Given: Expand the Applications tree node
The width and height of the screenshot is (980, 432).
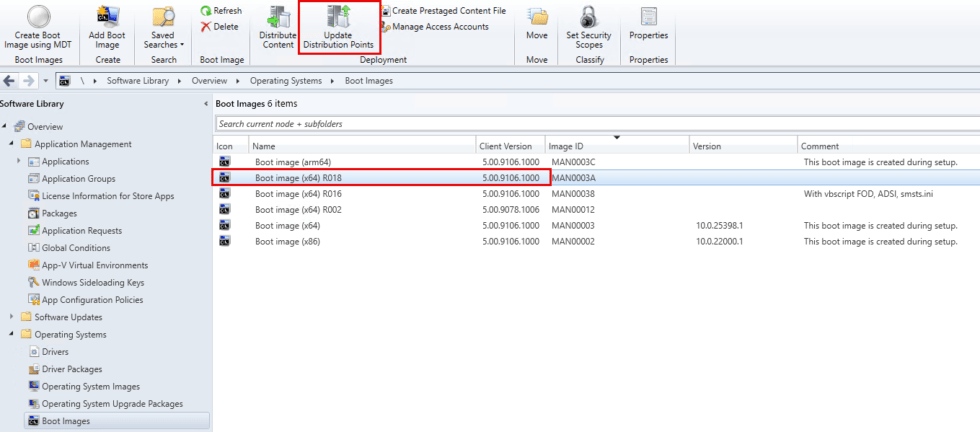Looking at the screenshot, I should [x=19, y=161].
